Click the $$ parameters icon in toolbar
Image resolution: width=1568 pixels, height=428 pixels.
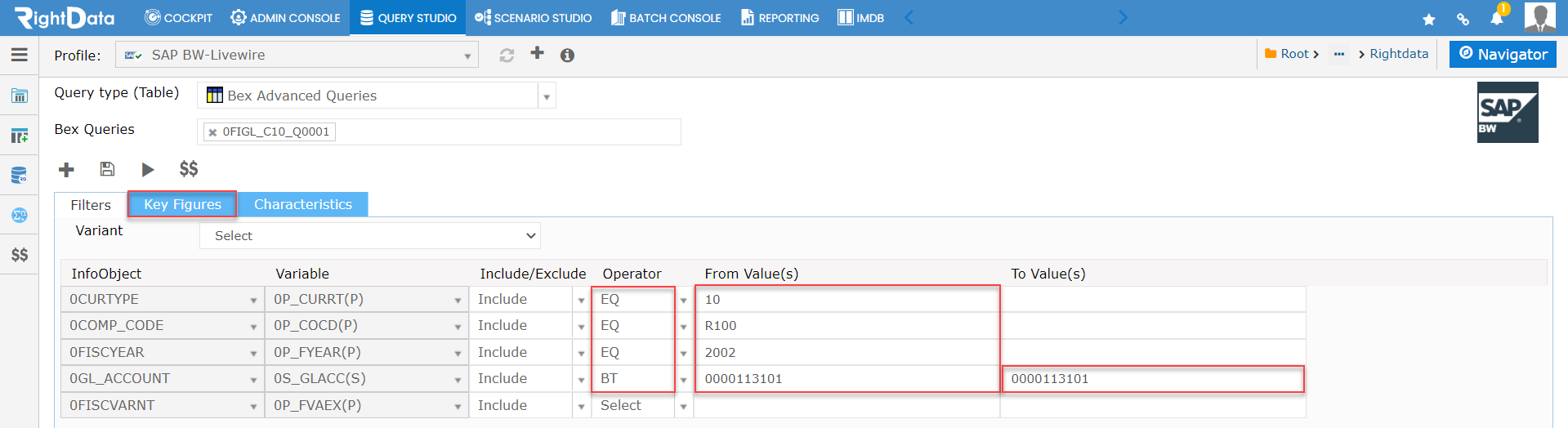(x=189, y=169)
